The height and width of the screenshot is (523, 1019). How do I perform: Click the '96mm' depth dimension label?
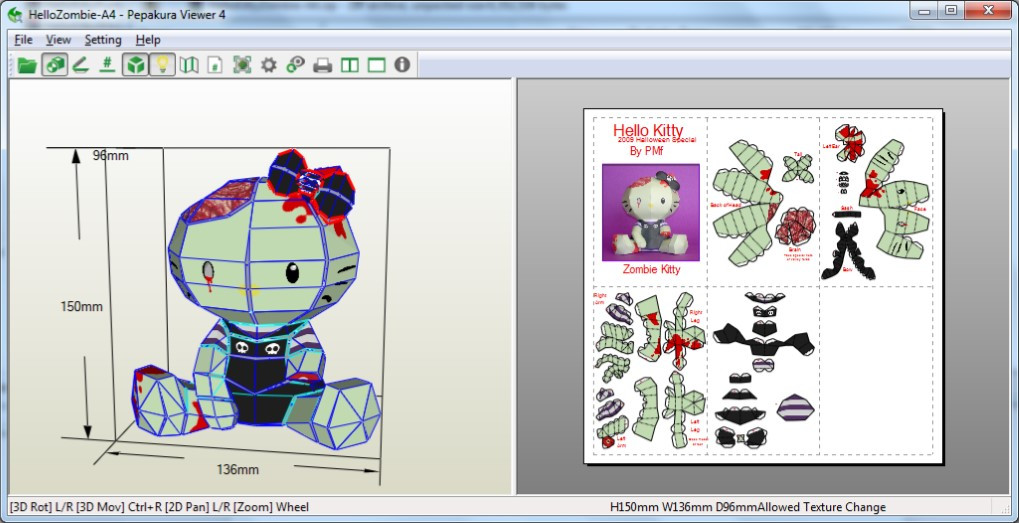[110, 155]
